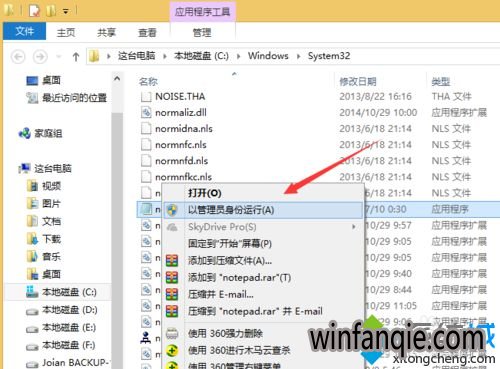This screenshot has height=369, width=500.
Task: Choose 压缩到 "notepad.rar" 并 E-mail entry
Action: tap(255, 311)
